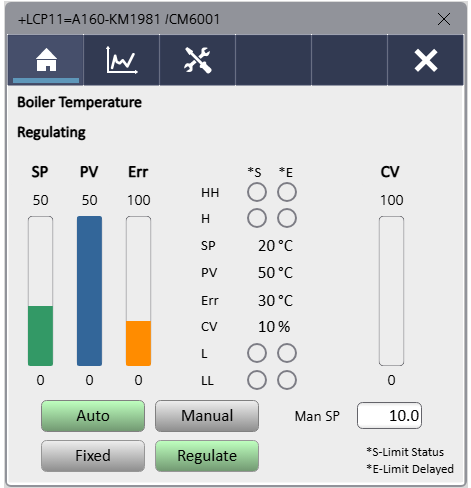Click the H limit status indicator
This screenshot has width=471, height=488.
(x=257, y=218)
